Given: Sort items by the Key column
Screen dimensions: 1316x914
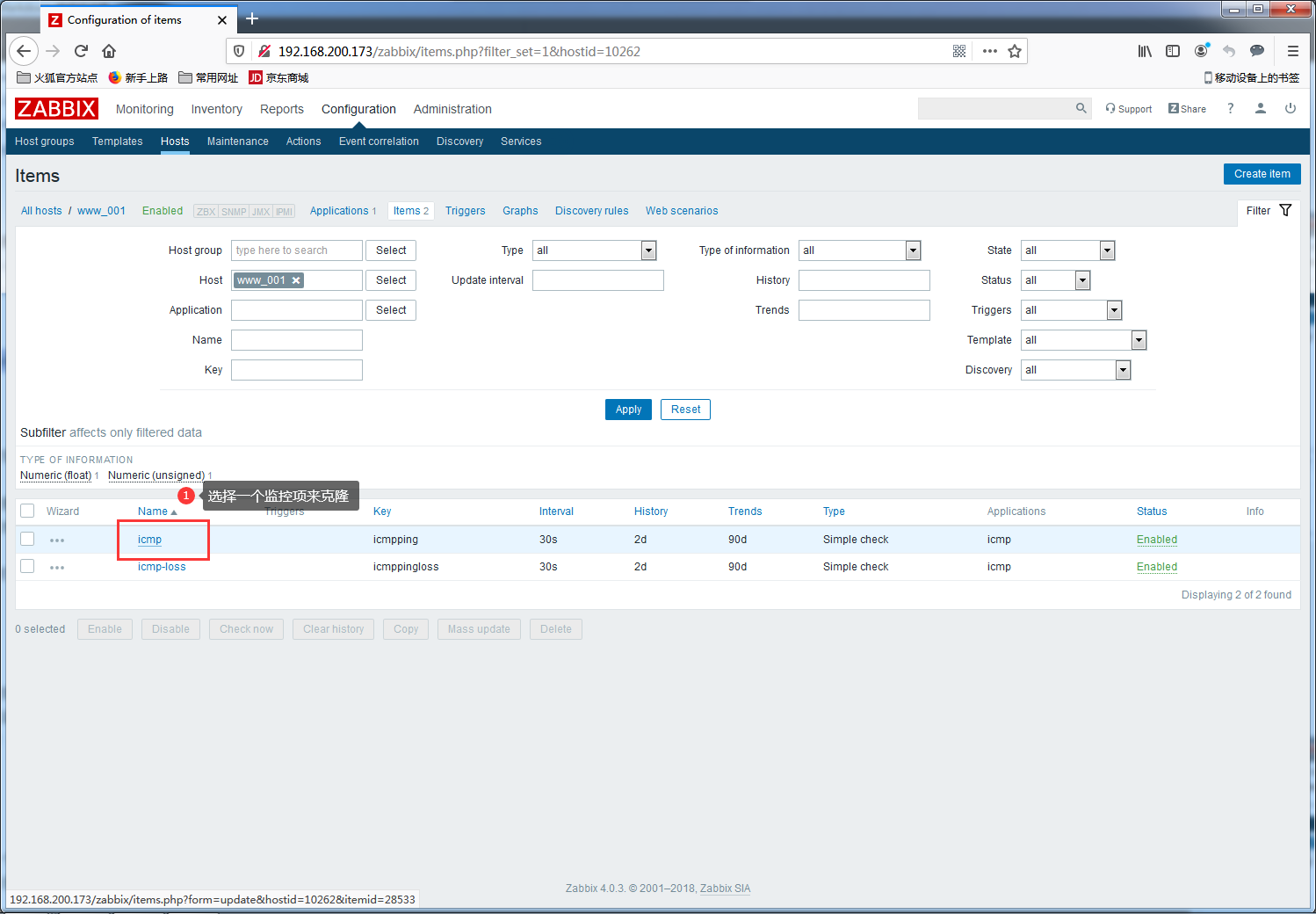Looking at the screenshot, I should 382,511.
